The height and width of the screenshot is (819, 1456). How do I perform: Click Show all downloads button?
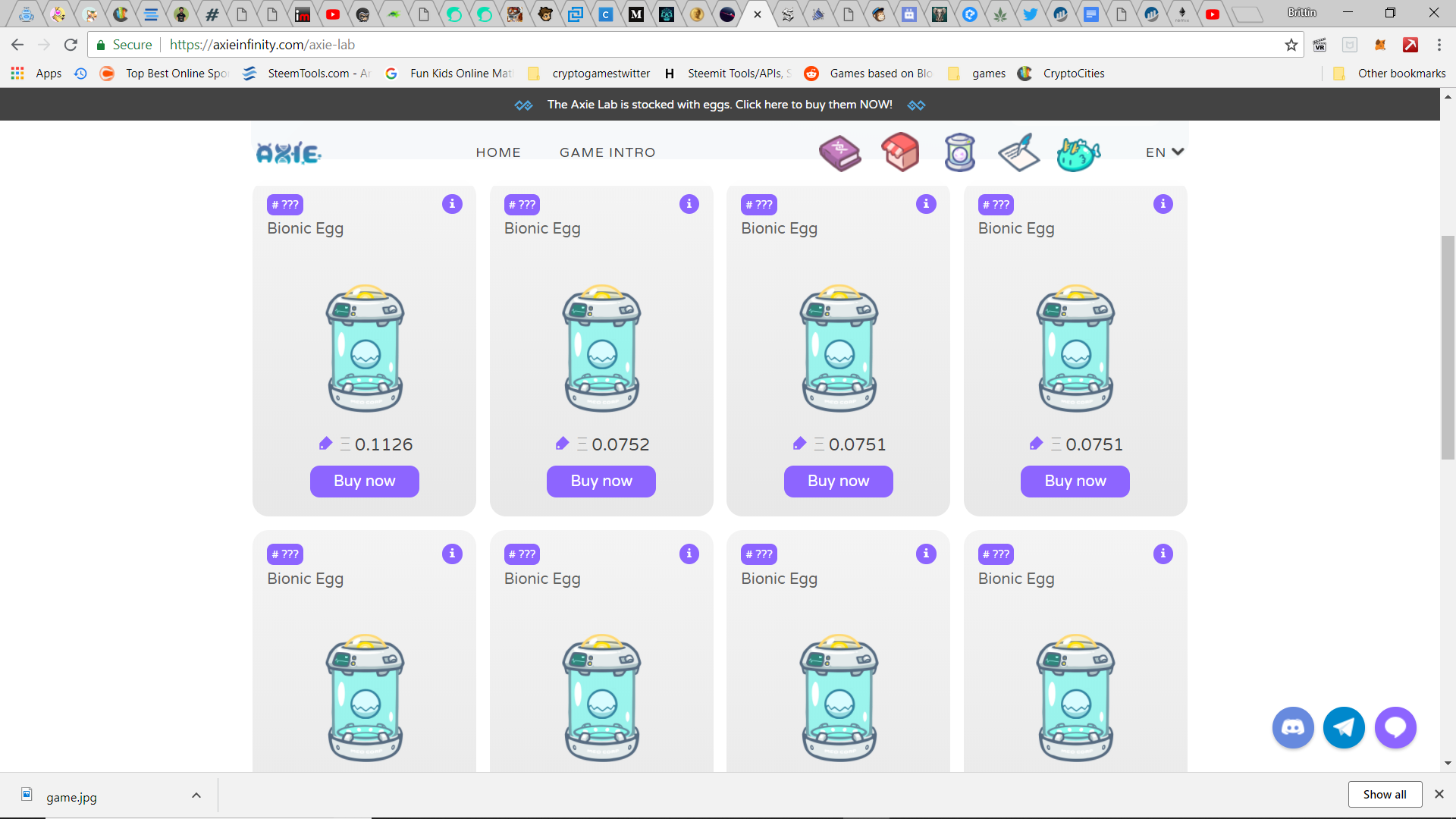click(x=1385, y=794)
